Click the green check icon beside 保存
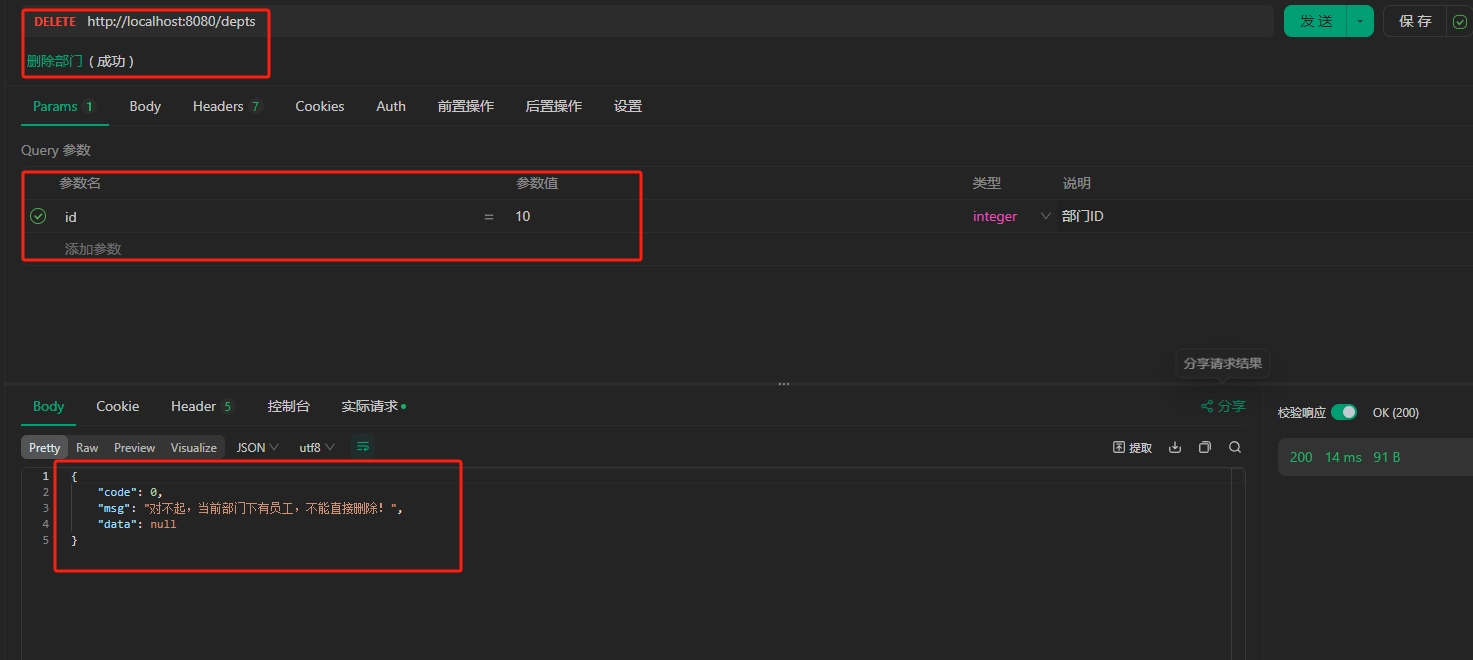 (x=1460, y=21)
